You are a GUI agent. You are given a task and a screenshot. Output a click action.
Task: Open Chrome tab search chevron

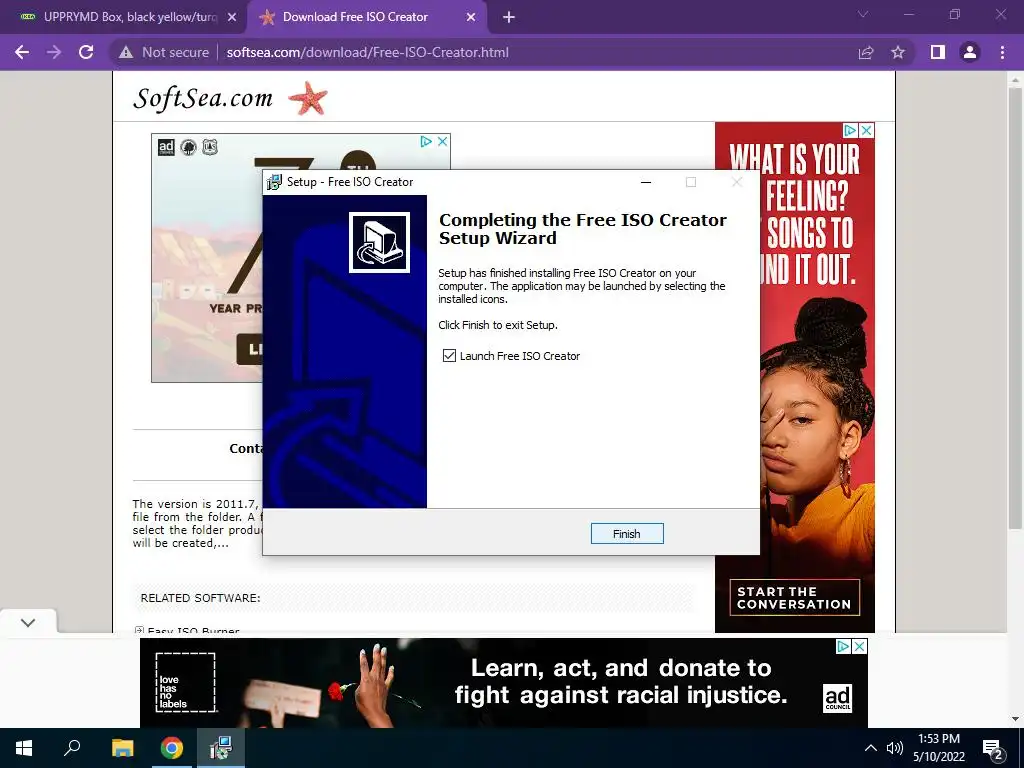pos(863,14)
